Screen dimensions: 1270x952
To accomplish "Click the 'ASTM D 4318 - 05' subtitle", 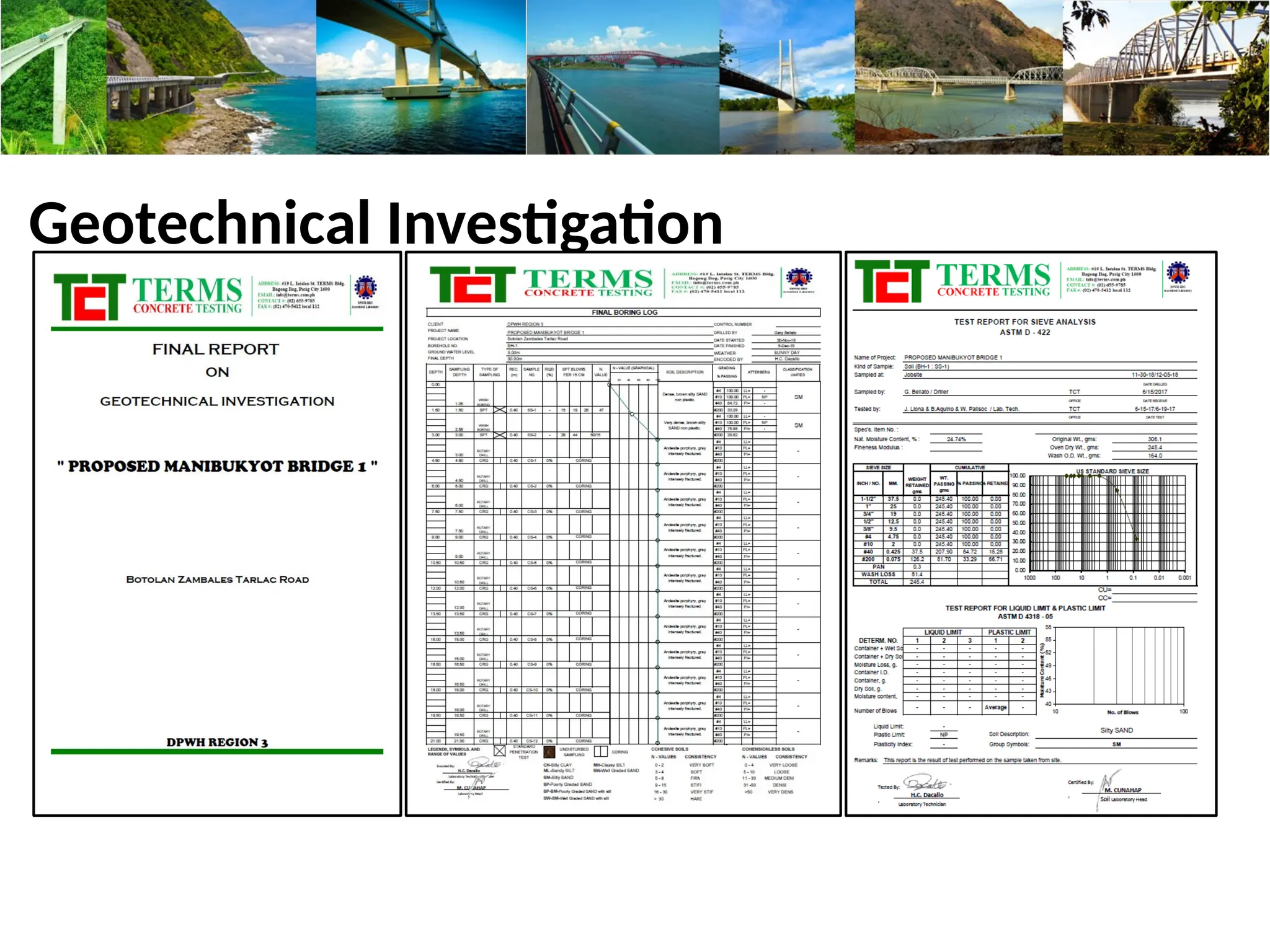I will pyautogui.click(x=1025, y=617).
